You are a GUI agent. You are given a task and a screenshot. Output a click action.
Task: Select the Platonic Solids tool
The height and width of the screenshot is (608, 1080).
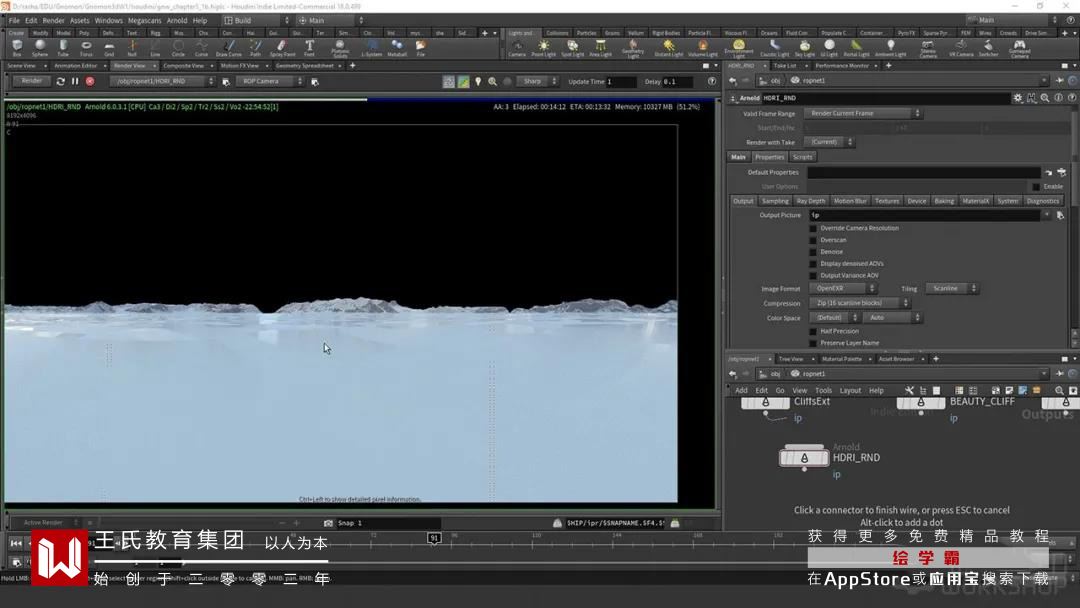pos(340,48)
